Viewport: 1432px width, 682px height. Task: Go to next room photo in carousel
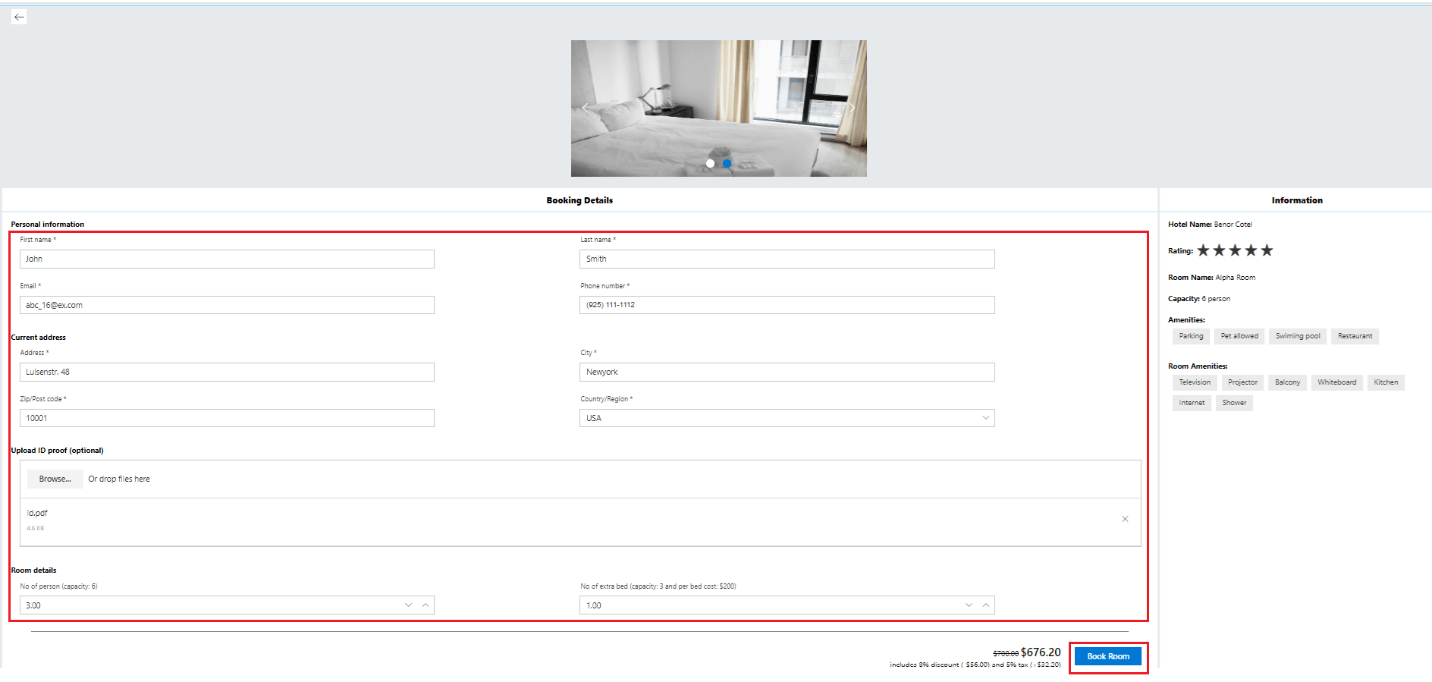click(851, 108)
